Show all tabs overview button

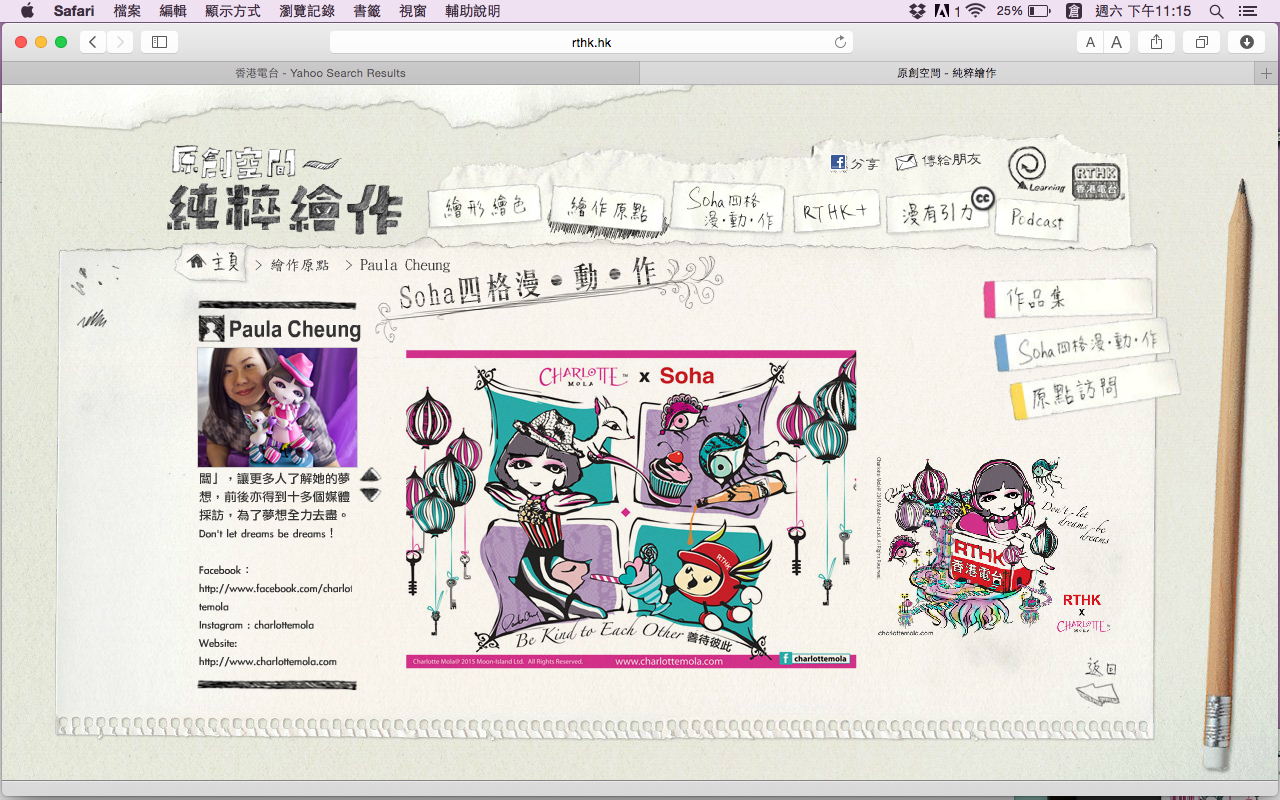[1201, 42]
